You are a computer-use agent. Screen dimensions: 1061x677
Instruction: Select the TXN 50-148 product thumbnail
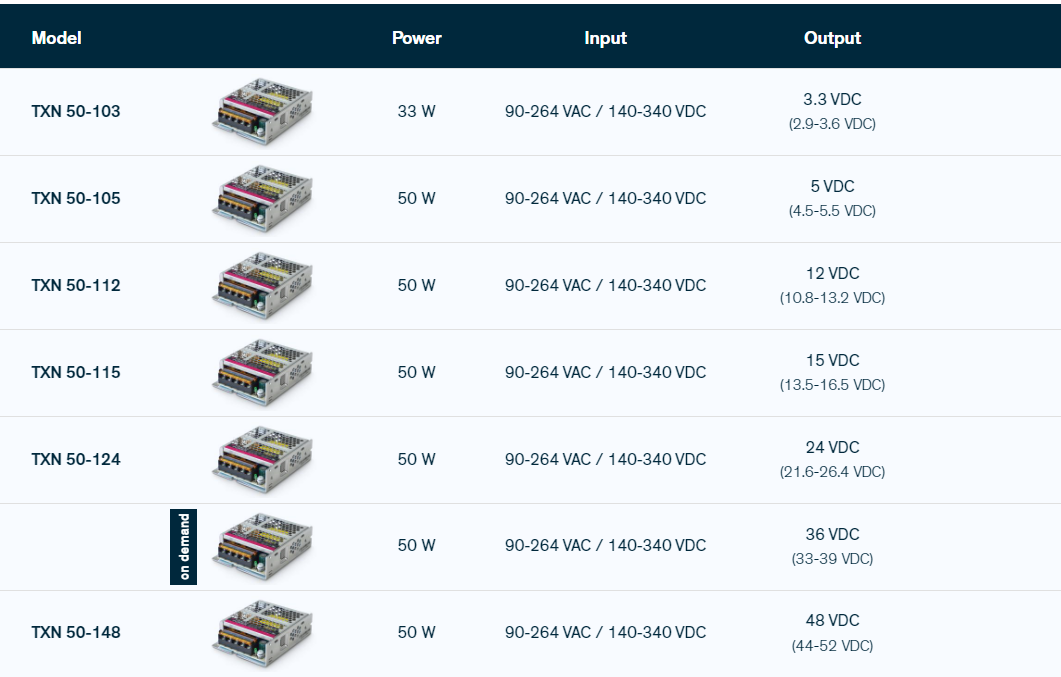262,633
